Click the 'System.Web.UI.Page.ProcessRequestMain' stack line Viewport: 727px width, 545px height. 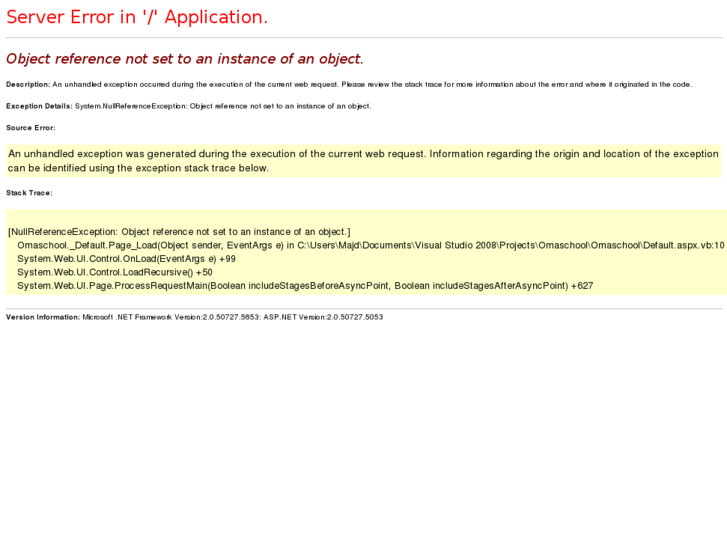coord(305,286)
